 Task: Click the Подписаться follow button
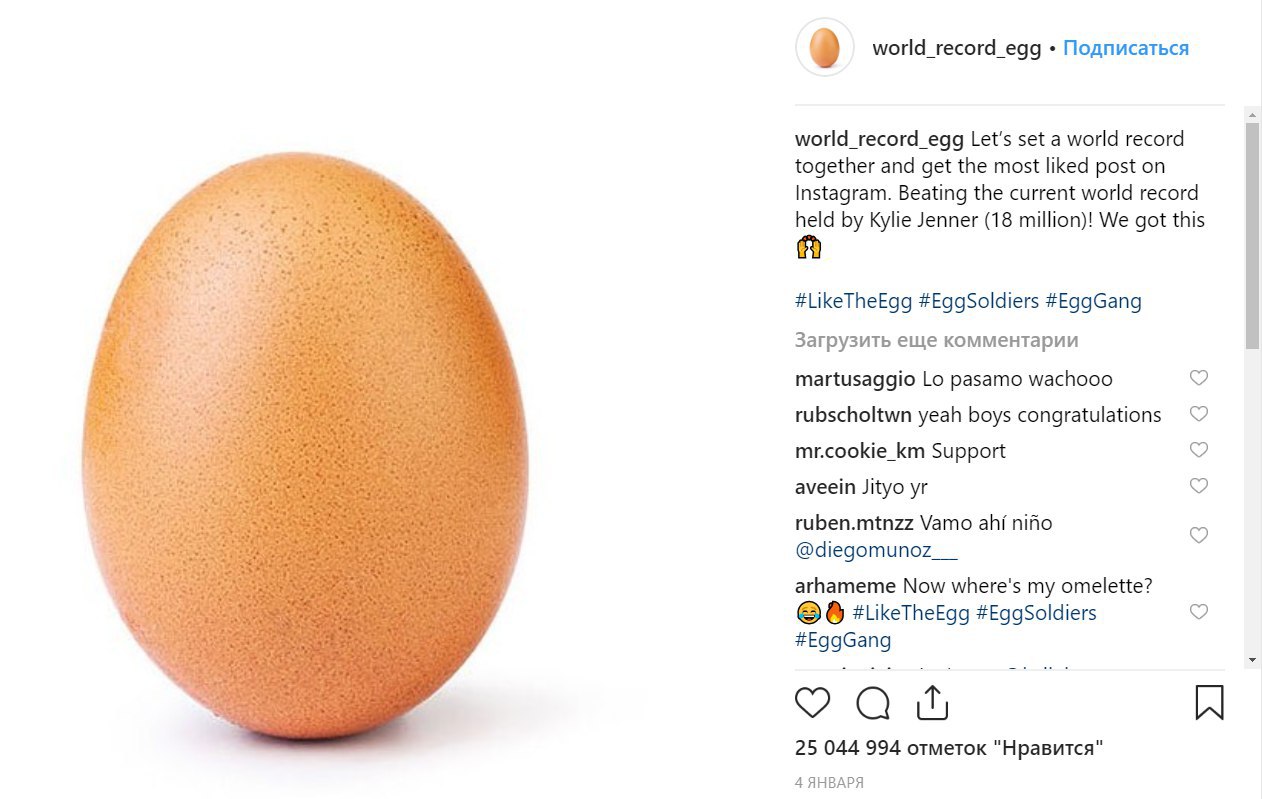(x=1125, y=48)
